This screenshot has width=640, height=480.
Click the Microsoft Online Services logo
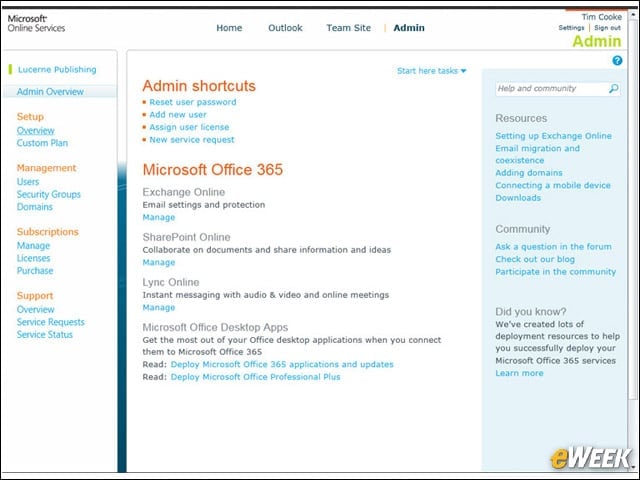tap(36, 23)
